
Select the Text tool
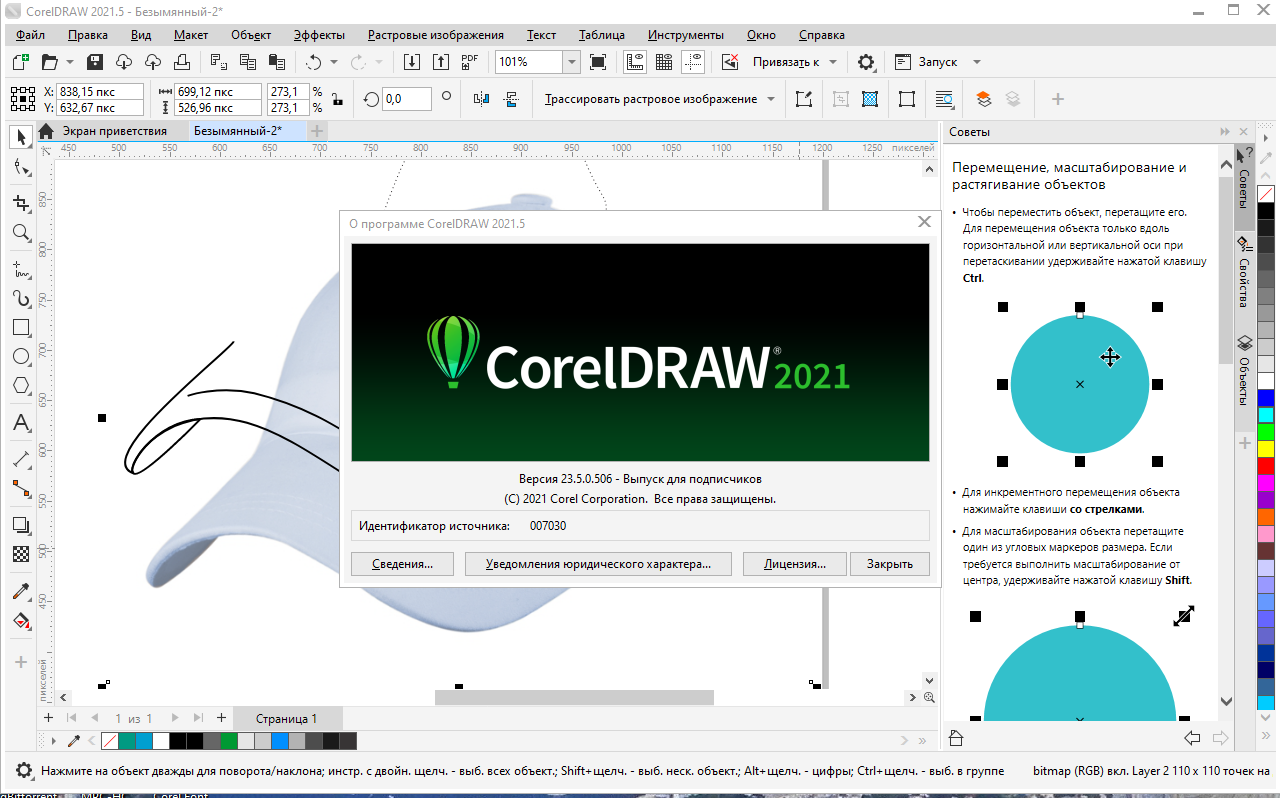[x=21, y=423]
